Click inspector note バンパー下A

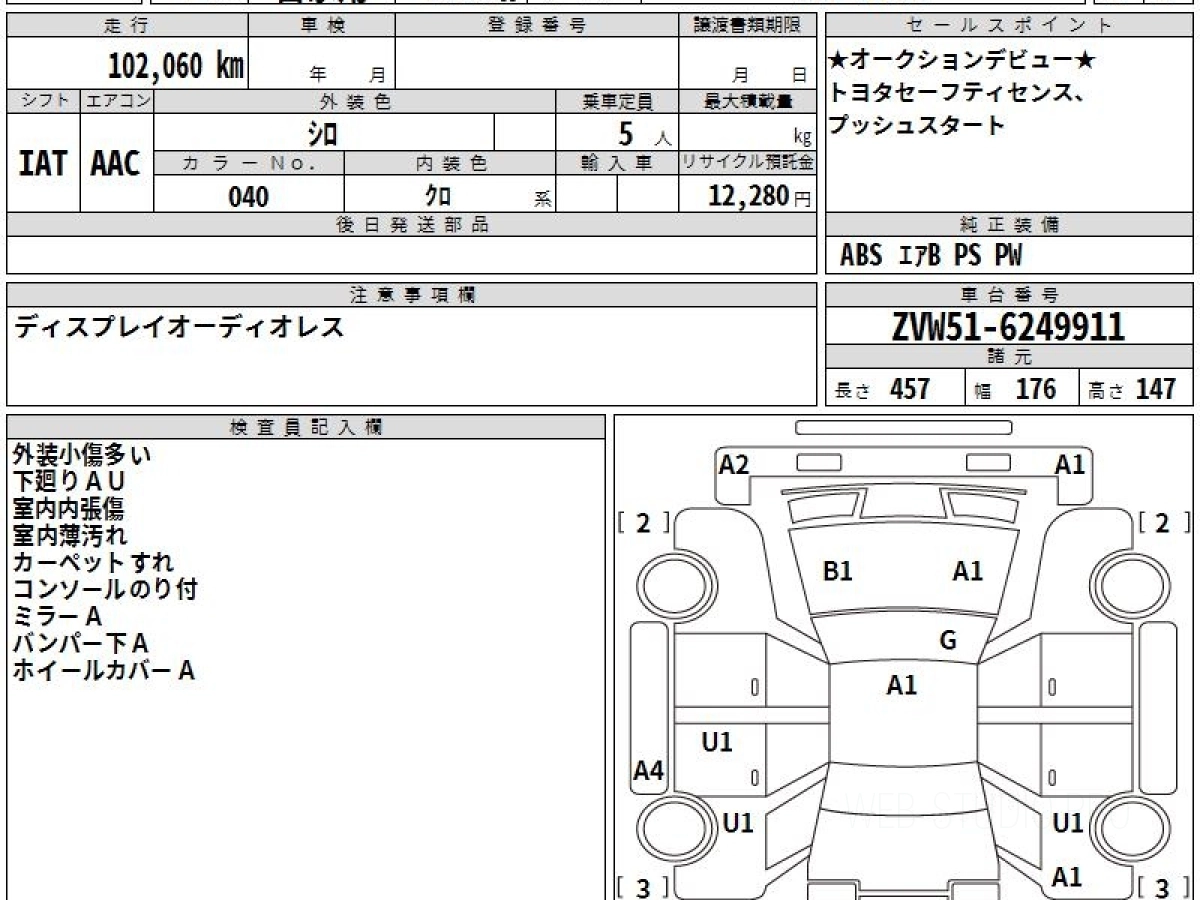pos(80,644)
